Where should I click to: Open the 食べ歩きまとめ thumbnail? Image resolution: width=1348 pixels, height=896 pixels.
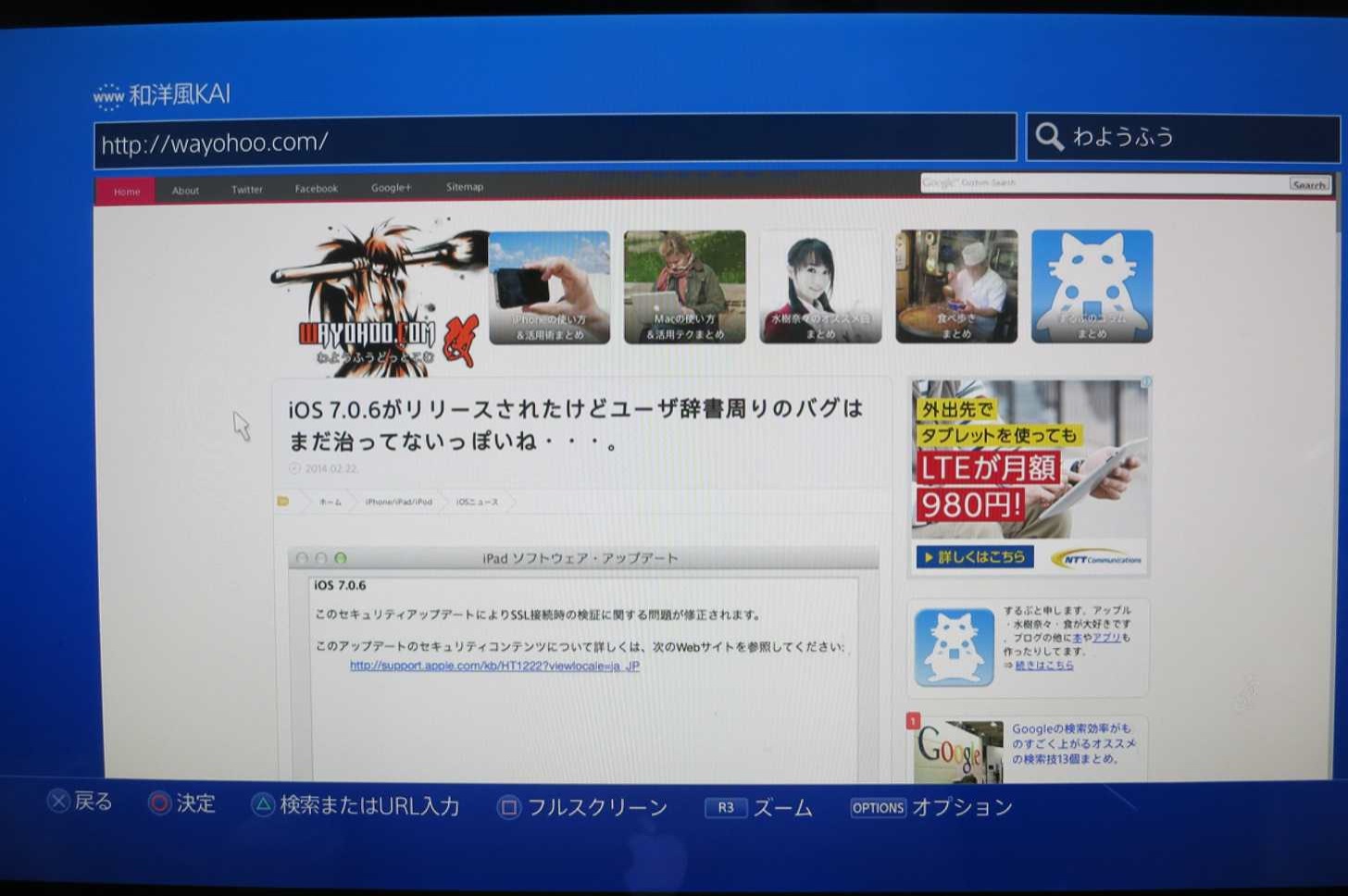coord(956,287)
